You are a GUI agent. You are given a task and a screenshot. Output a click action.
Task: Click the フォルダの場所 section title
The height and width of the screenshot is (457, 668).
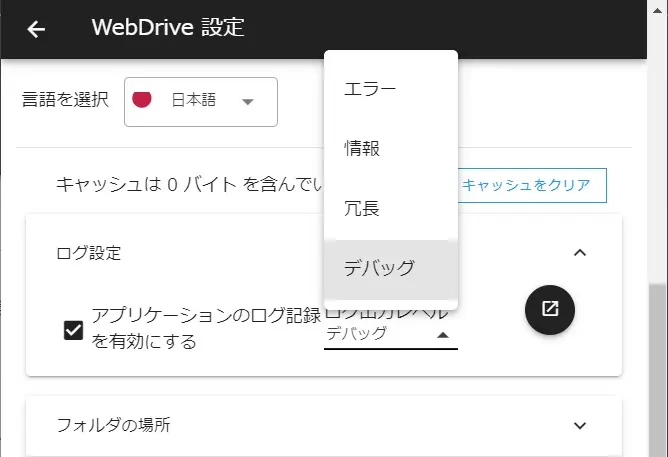pos(114,425)
